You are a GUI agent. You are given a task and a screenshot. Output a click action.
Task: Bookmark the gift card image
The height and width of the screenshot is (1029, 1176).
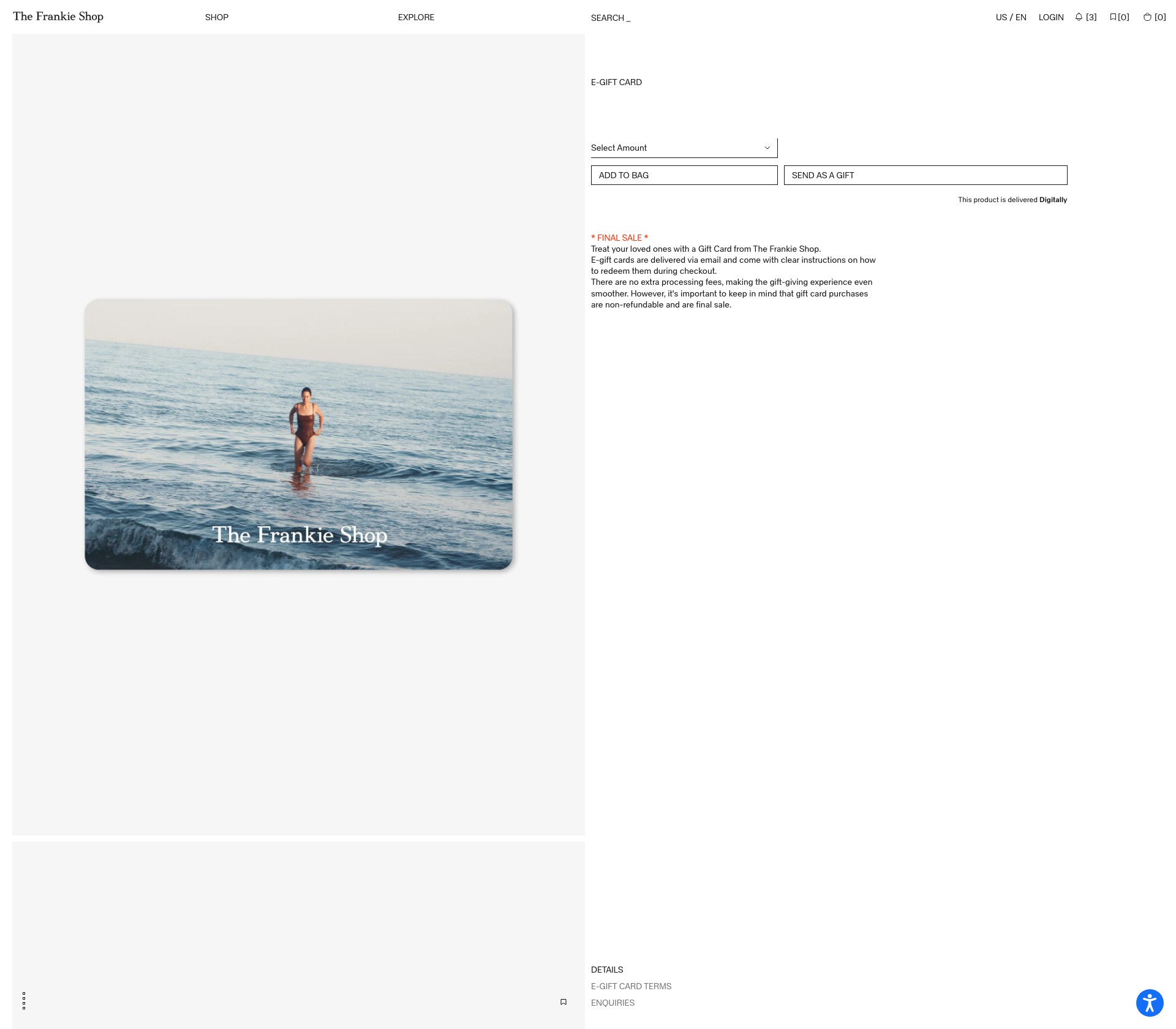pos(563,1002)
